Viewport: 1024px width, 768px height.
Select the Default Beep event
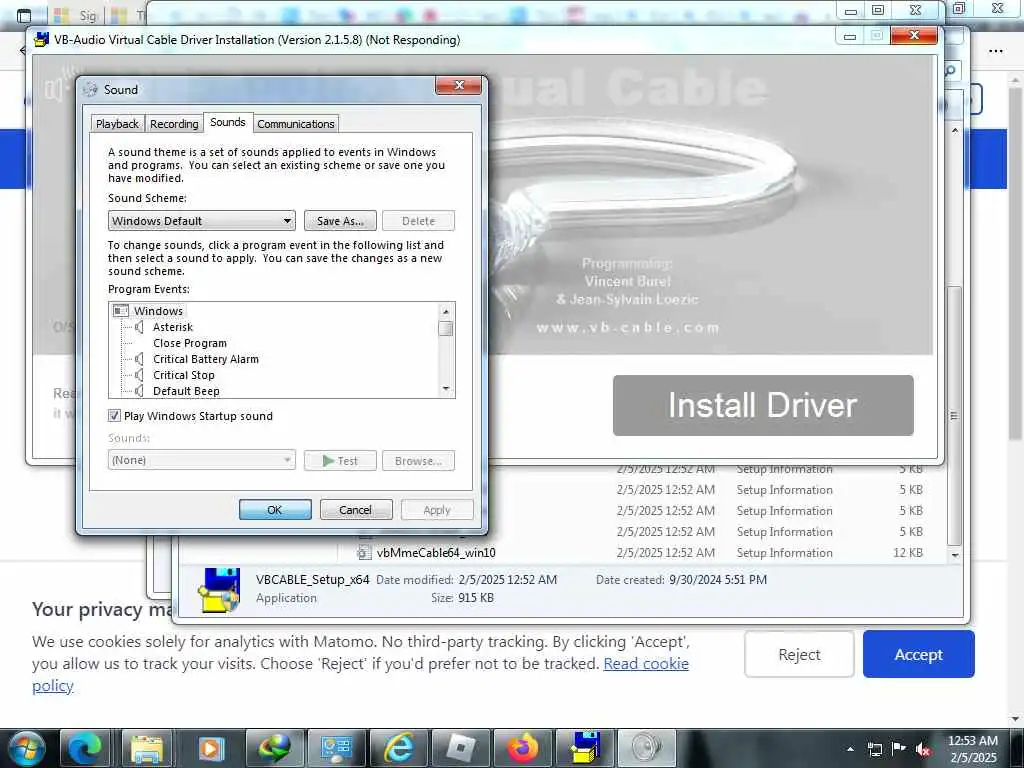click(186, 391)
